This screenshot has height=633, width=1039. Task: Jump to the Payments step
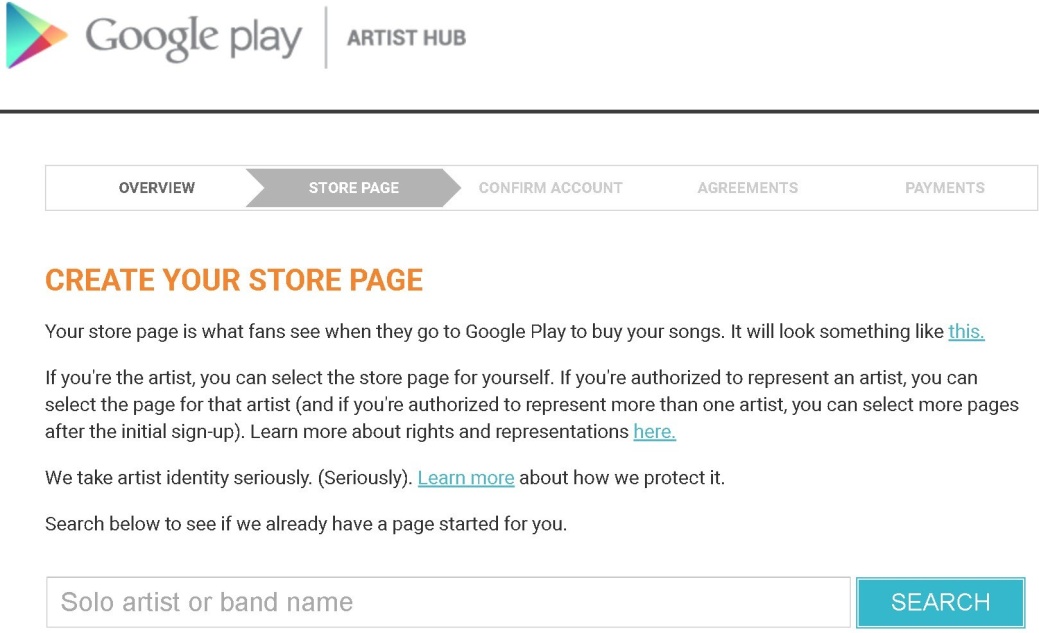tap(944, 188)
